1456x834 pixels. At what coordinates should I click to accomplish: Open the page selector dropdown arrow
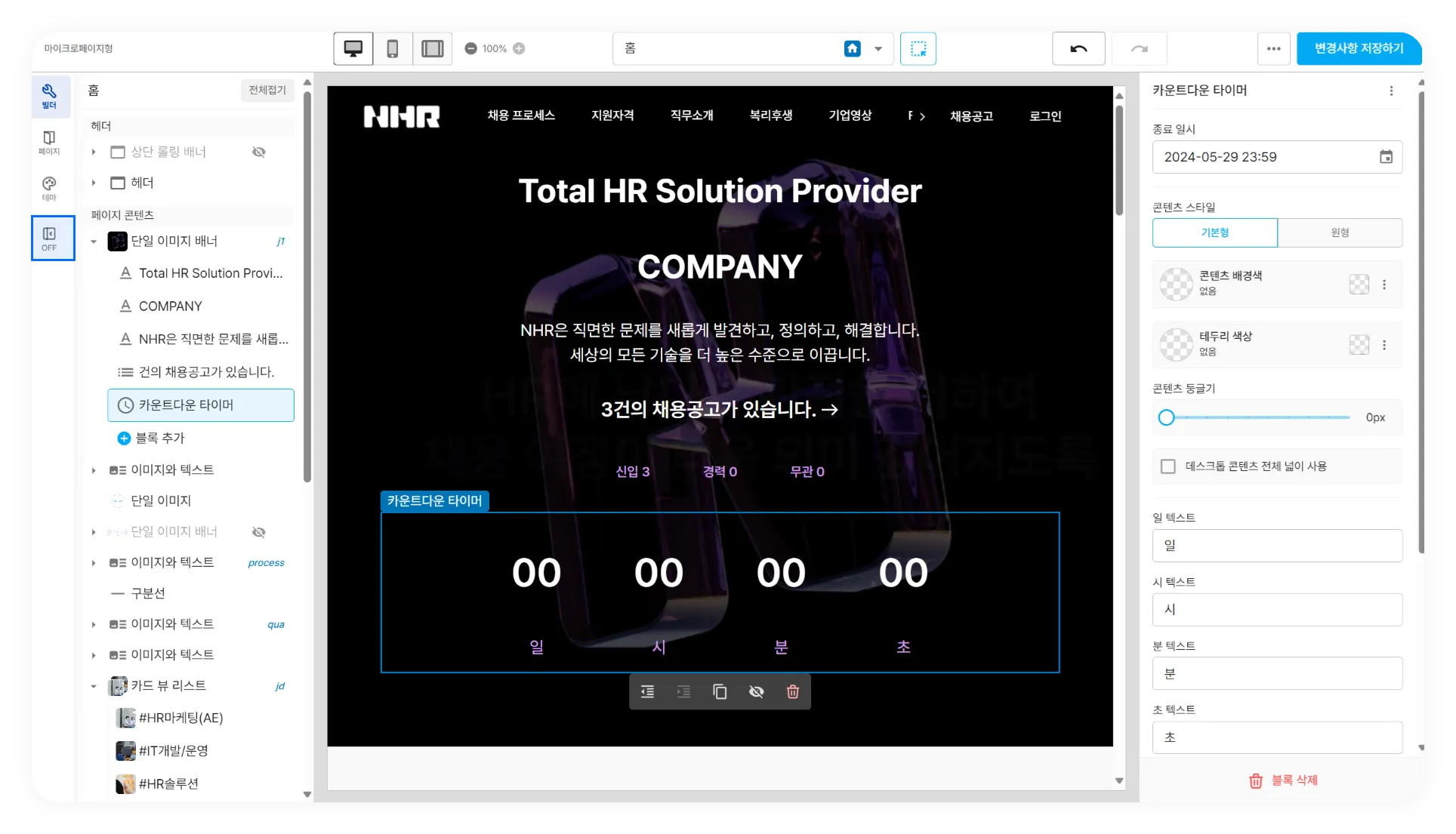(x=878, y=49)
